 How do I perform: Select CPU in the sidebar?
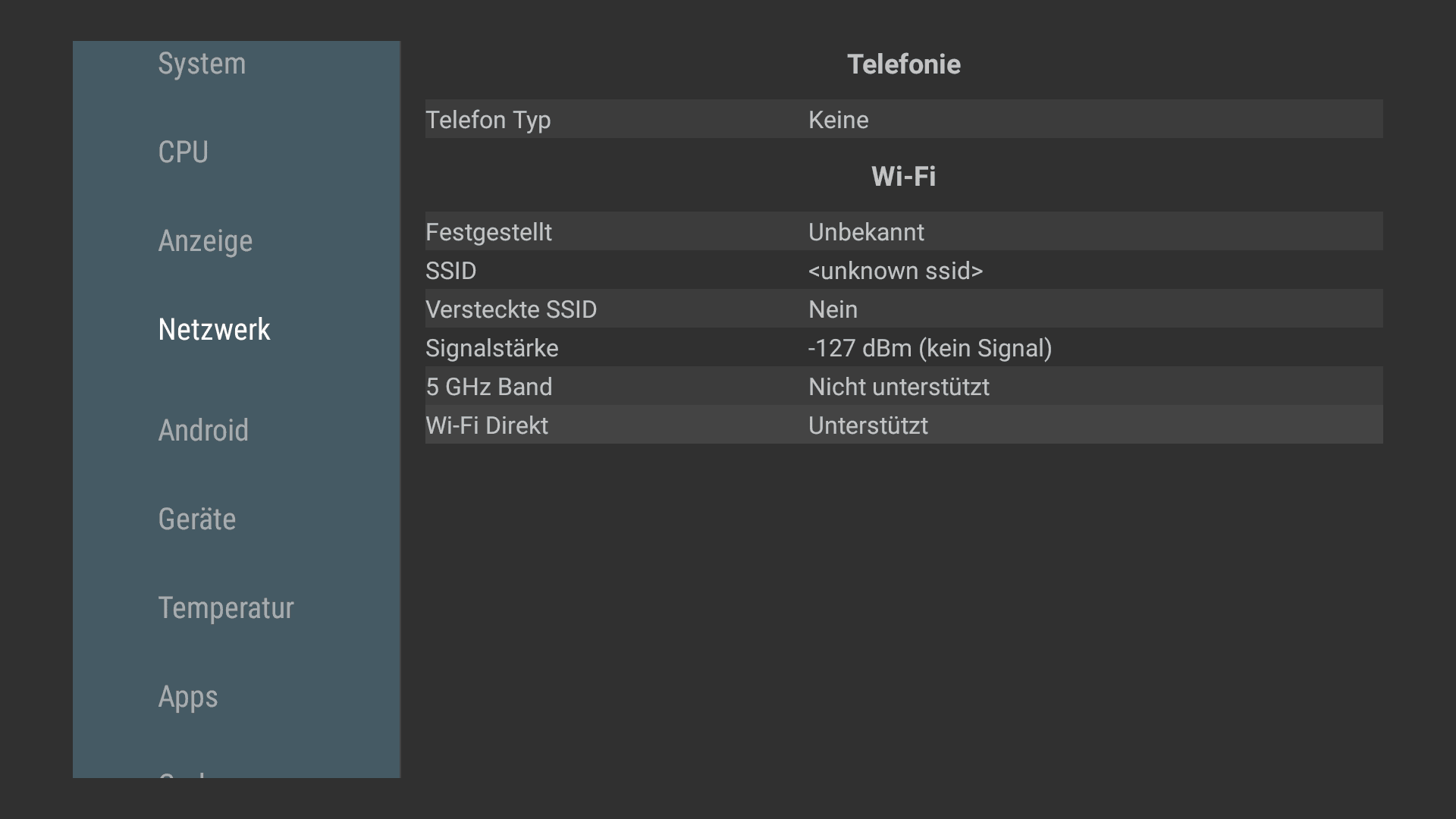(x=183, y=152)
